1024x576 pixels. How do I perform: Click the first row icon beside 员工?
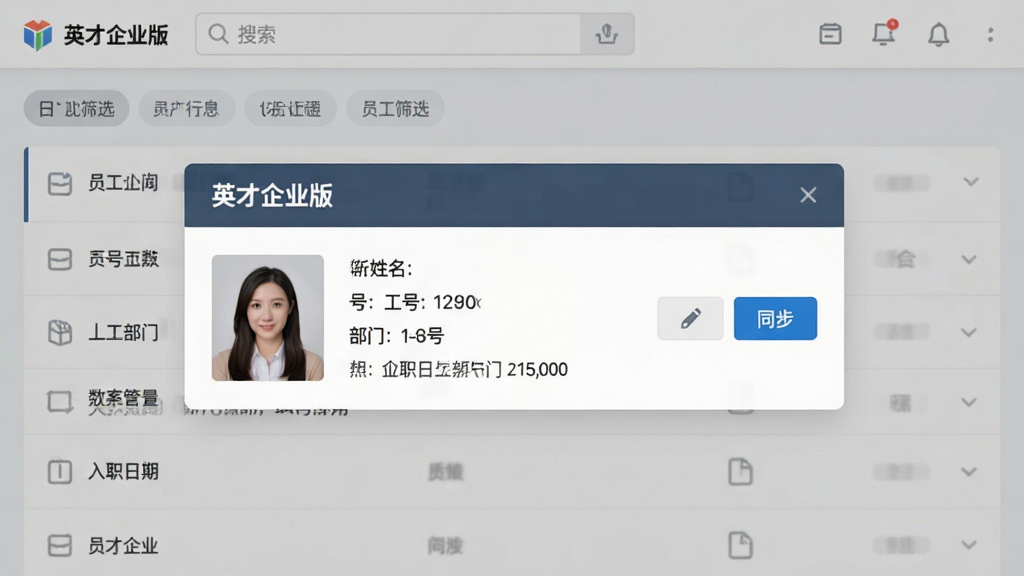pyautogui.click(x=59, y=184)
